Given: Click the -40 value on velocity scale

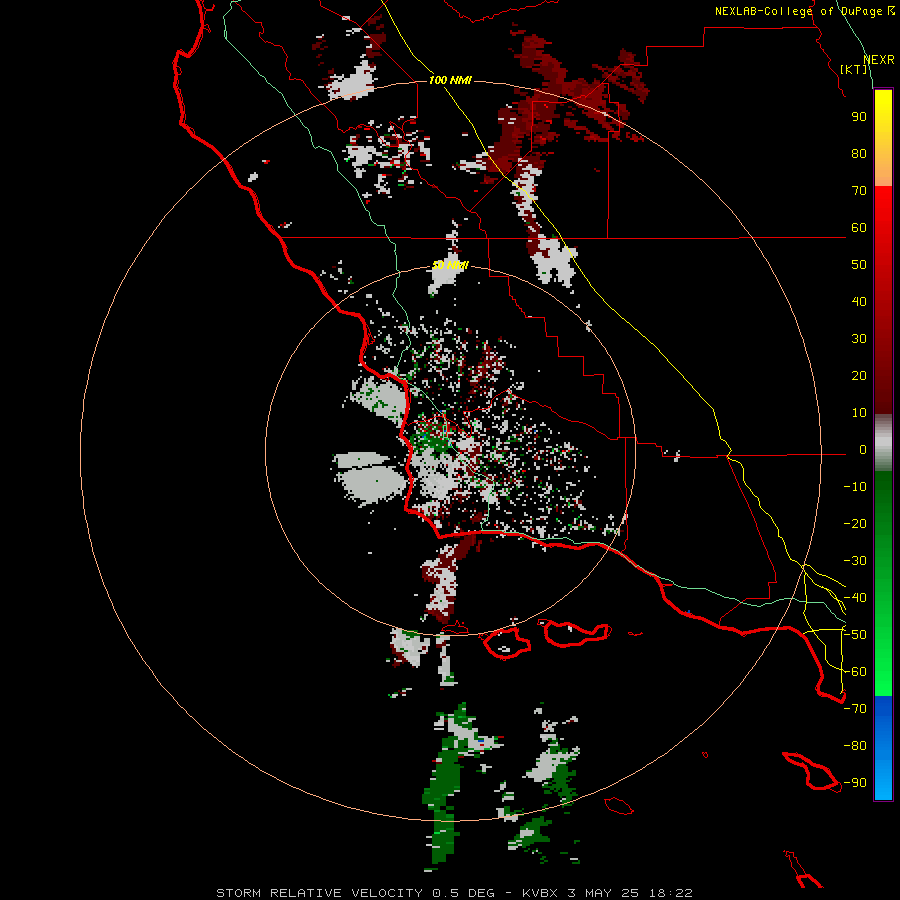Looking at the screenshot, I should pyautogui.click(x=855, y=598).
